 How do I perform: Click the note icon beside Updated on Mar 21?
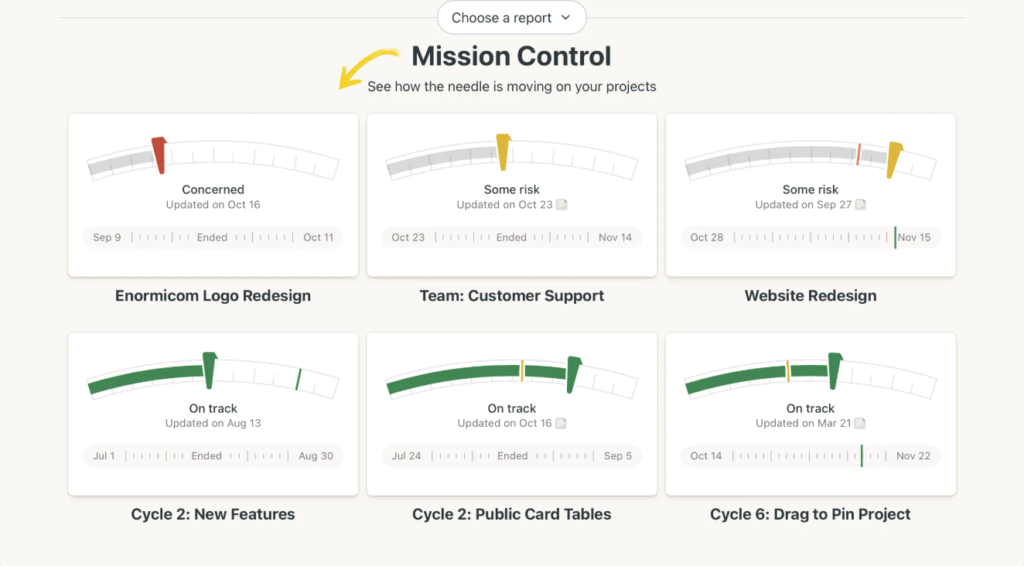pos(860,424)
